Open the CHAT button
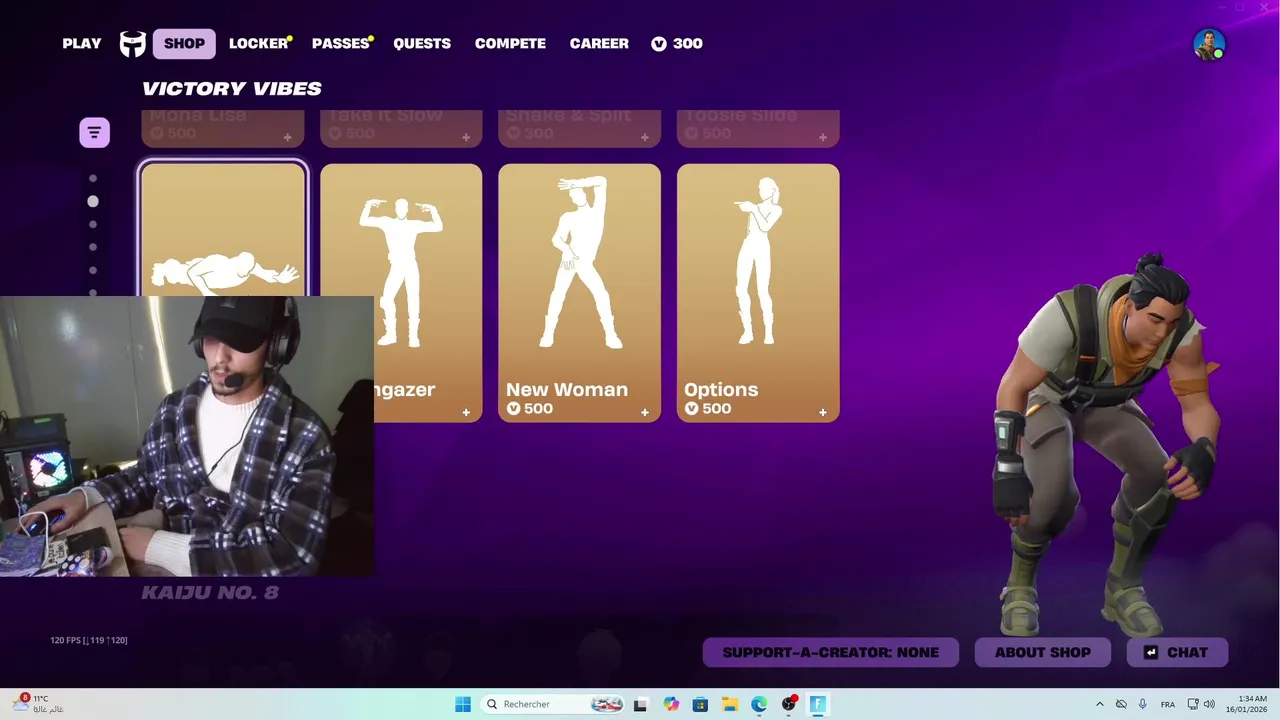This screenshot has height=720, width=1280. (x=1177, y=652)
